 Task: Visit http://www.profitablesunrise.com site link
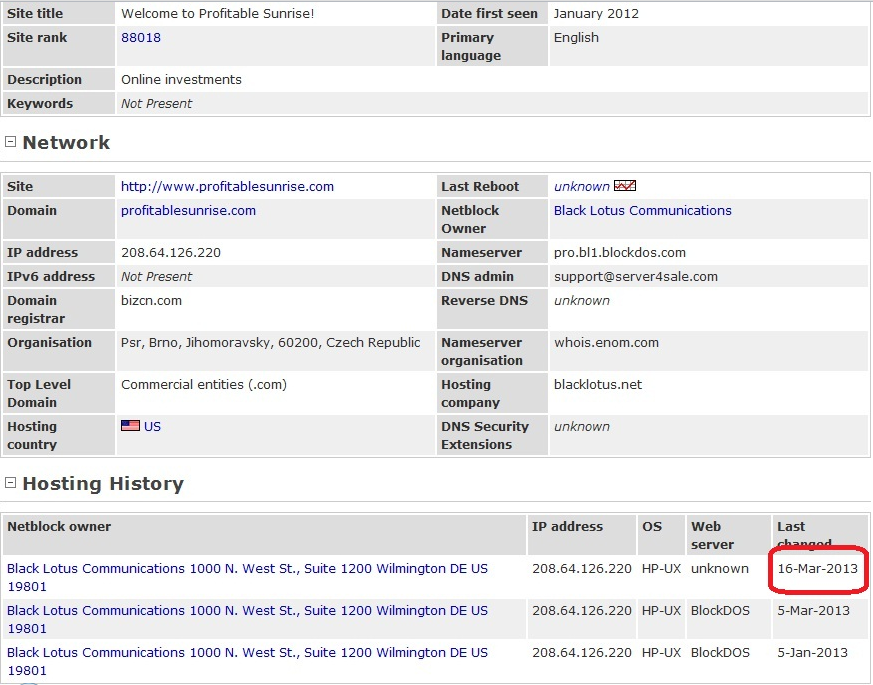coord(227,187)
